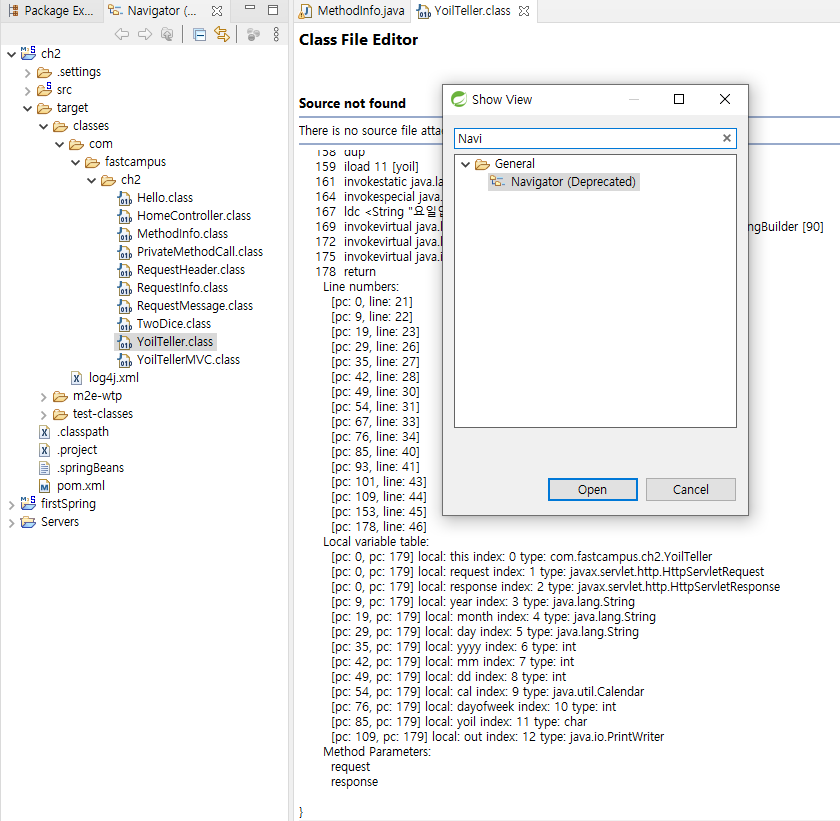Screen dimensions: 840x821
Task: Click the firstSpring project icon
Action: tap(28, 503)
